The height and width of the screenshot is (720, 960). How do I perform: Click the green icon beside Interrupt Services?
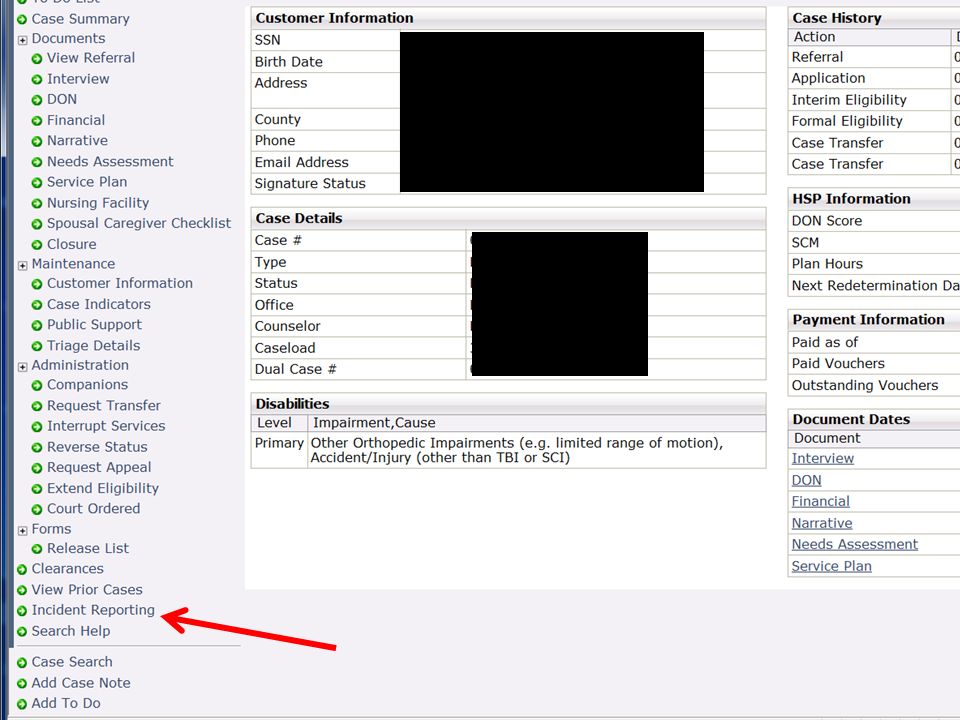pos(37,427)
